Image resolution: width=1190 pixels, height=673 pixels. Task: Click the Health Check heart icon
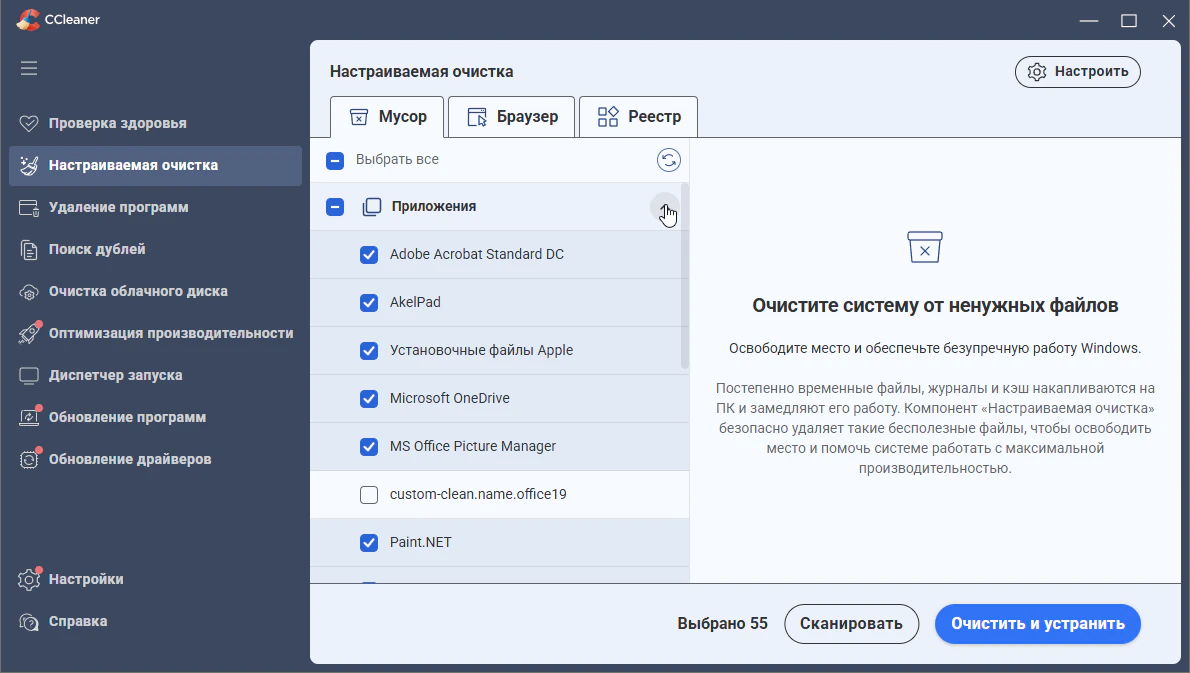(x=29, y=123)
